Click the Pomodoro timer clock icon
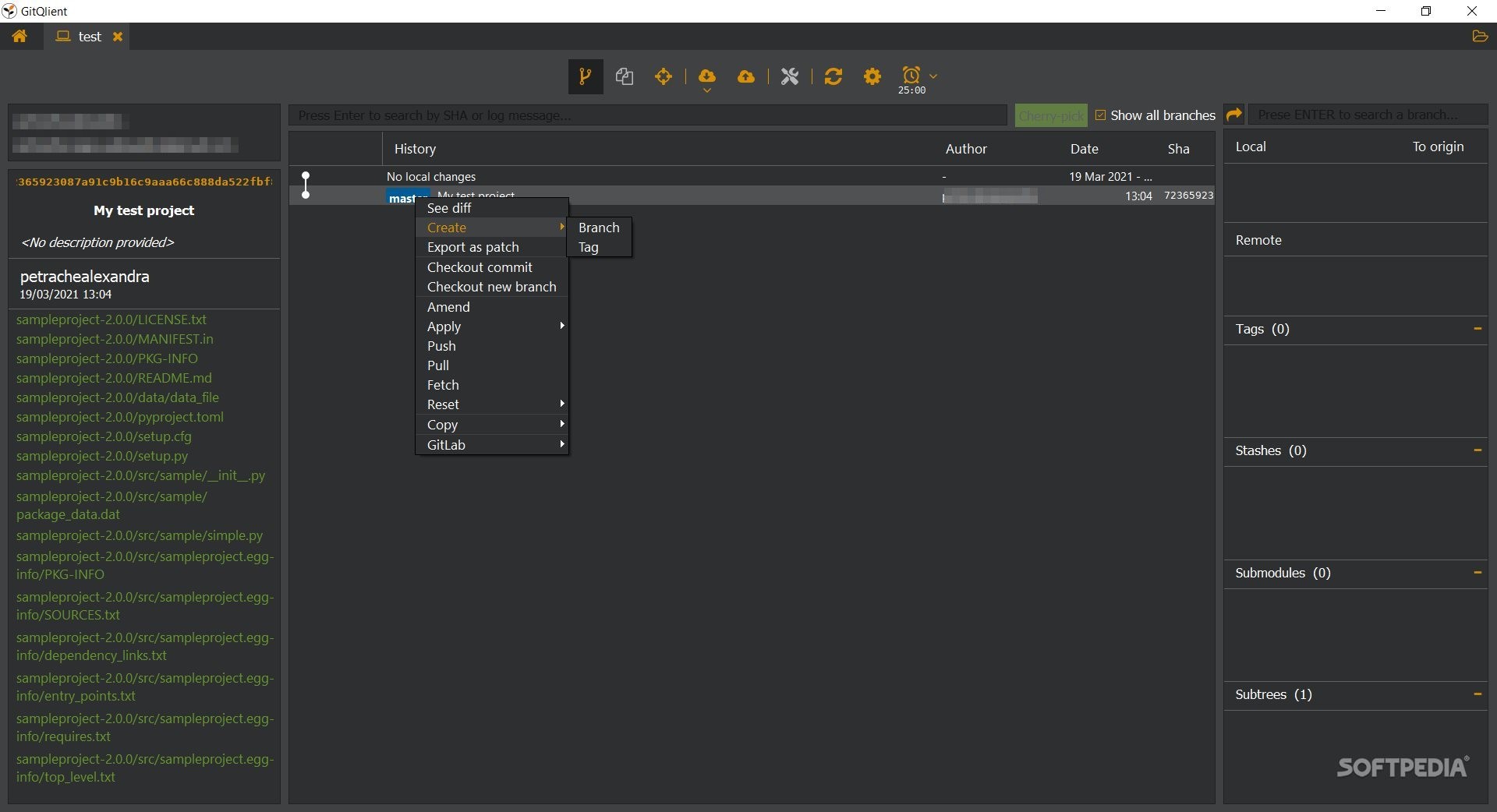Image resolution: width=1497 pixels, height=812 pixels. (911, 75)
